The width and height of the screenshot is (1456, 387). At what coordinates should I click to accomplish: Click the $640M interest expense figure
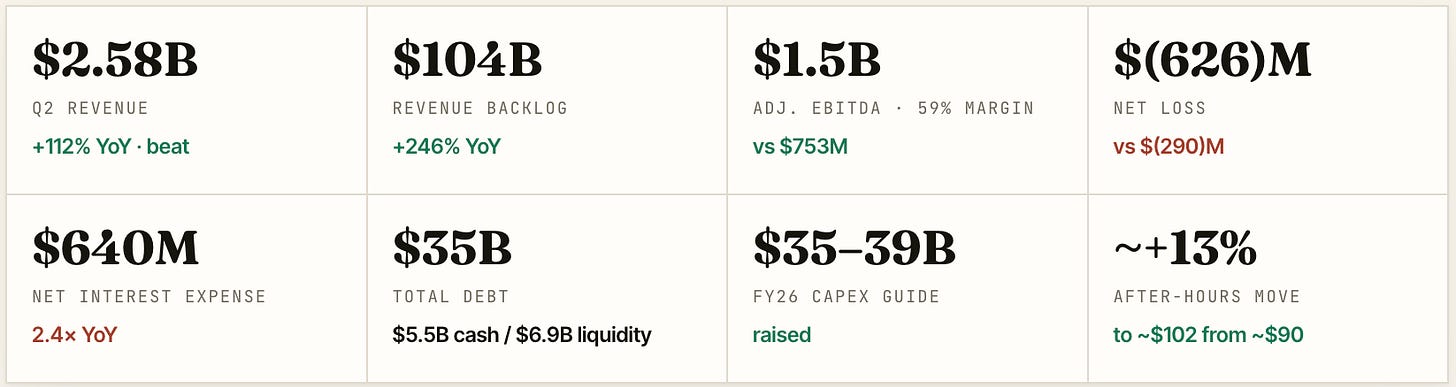click(115, 248)
